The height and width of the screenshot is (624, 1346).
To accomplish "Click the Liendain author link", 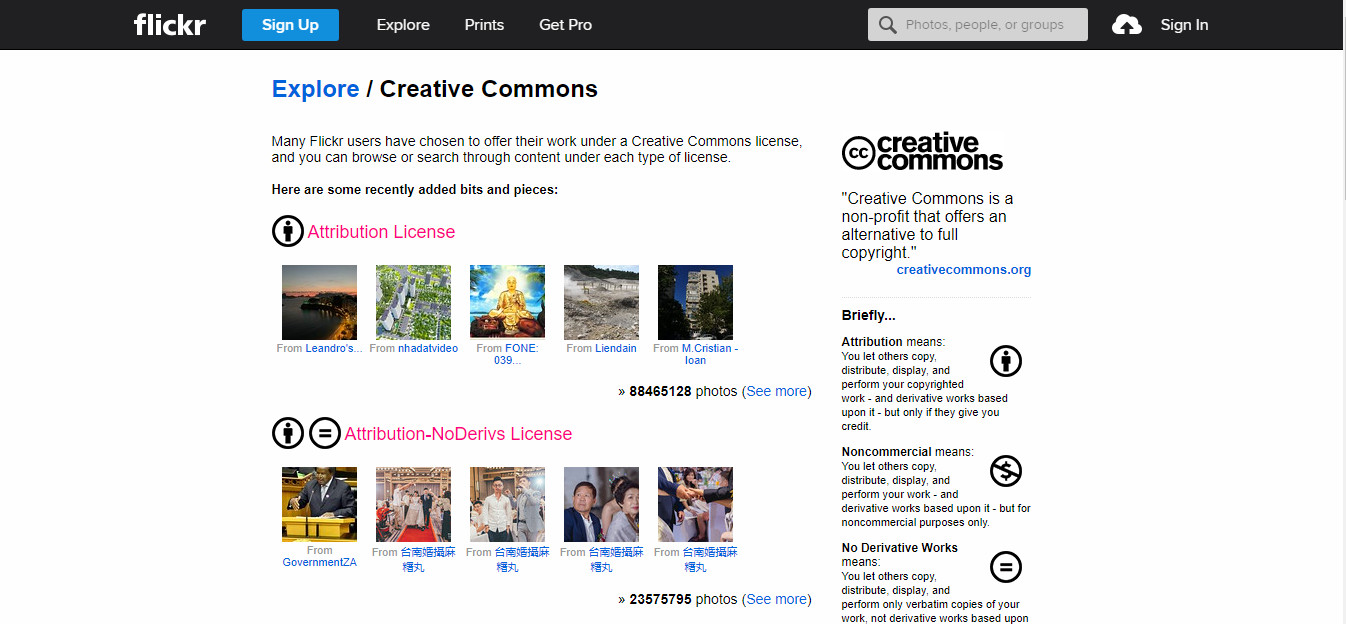I will click(x=616, y=348).
